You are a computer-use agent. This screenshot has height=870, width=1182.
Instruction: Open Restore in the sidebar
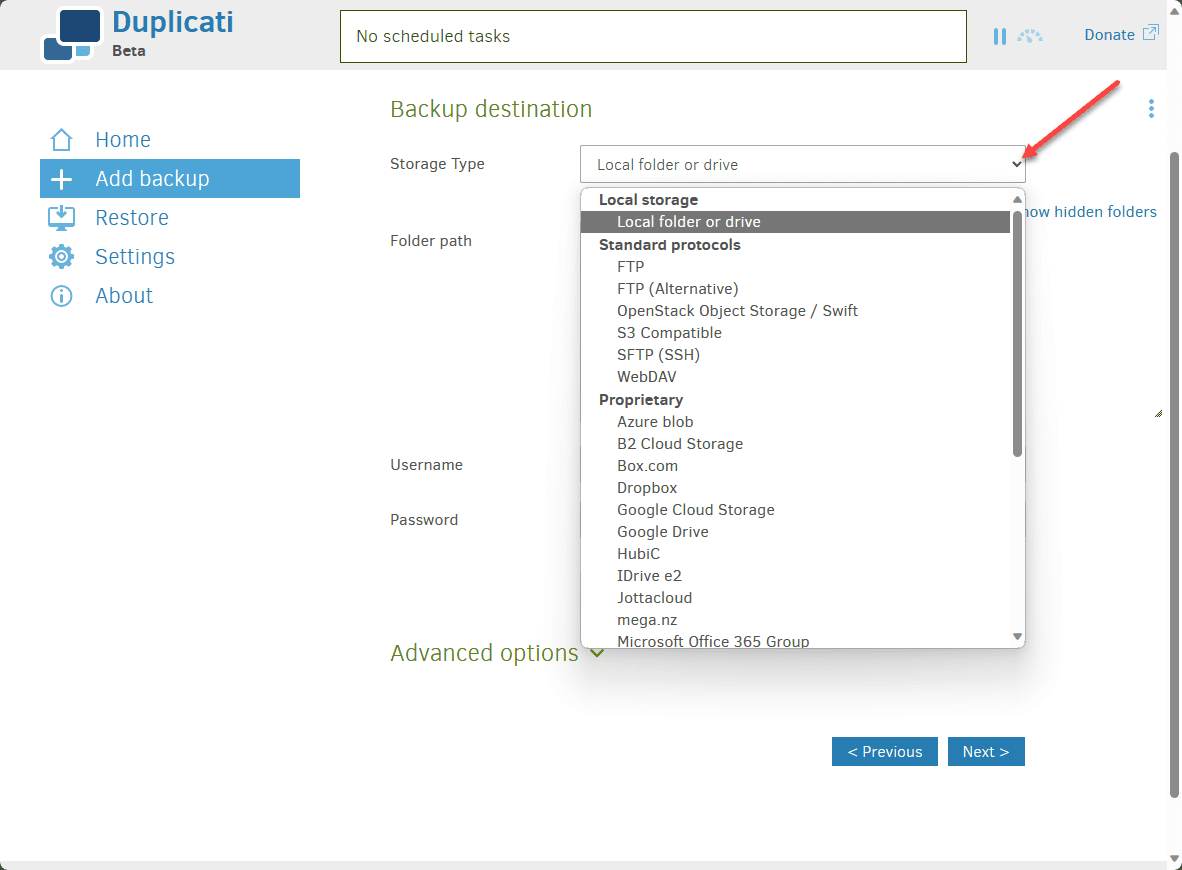132,218
